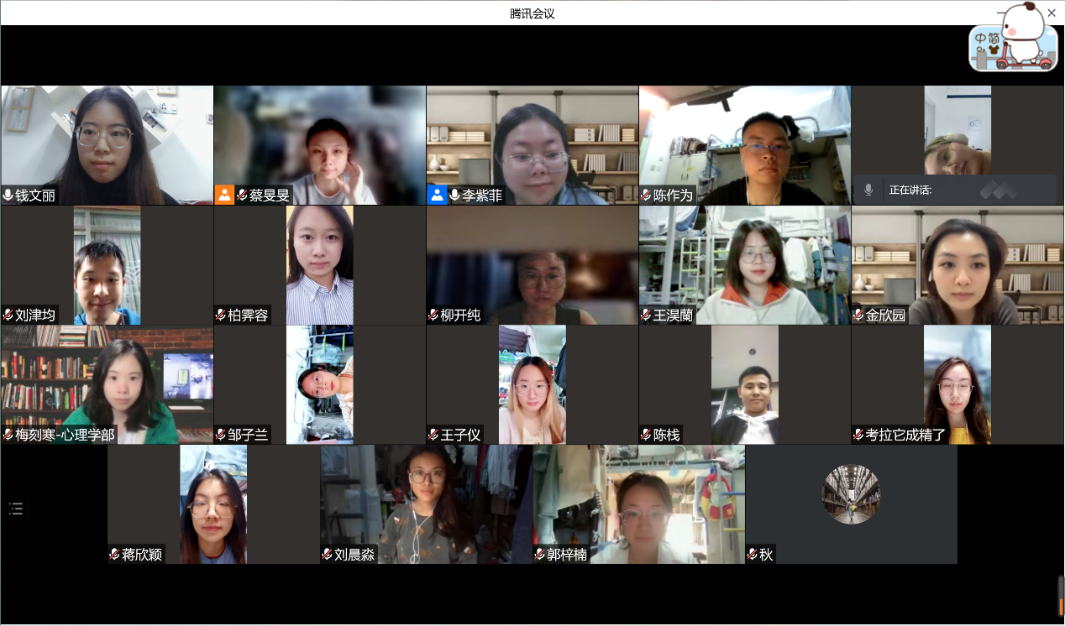Click the vertical scrollbar at bottom right
The width and height of the screenshot is (1065, 626).
(1061, 596)
